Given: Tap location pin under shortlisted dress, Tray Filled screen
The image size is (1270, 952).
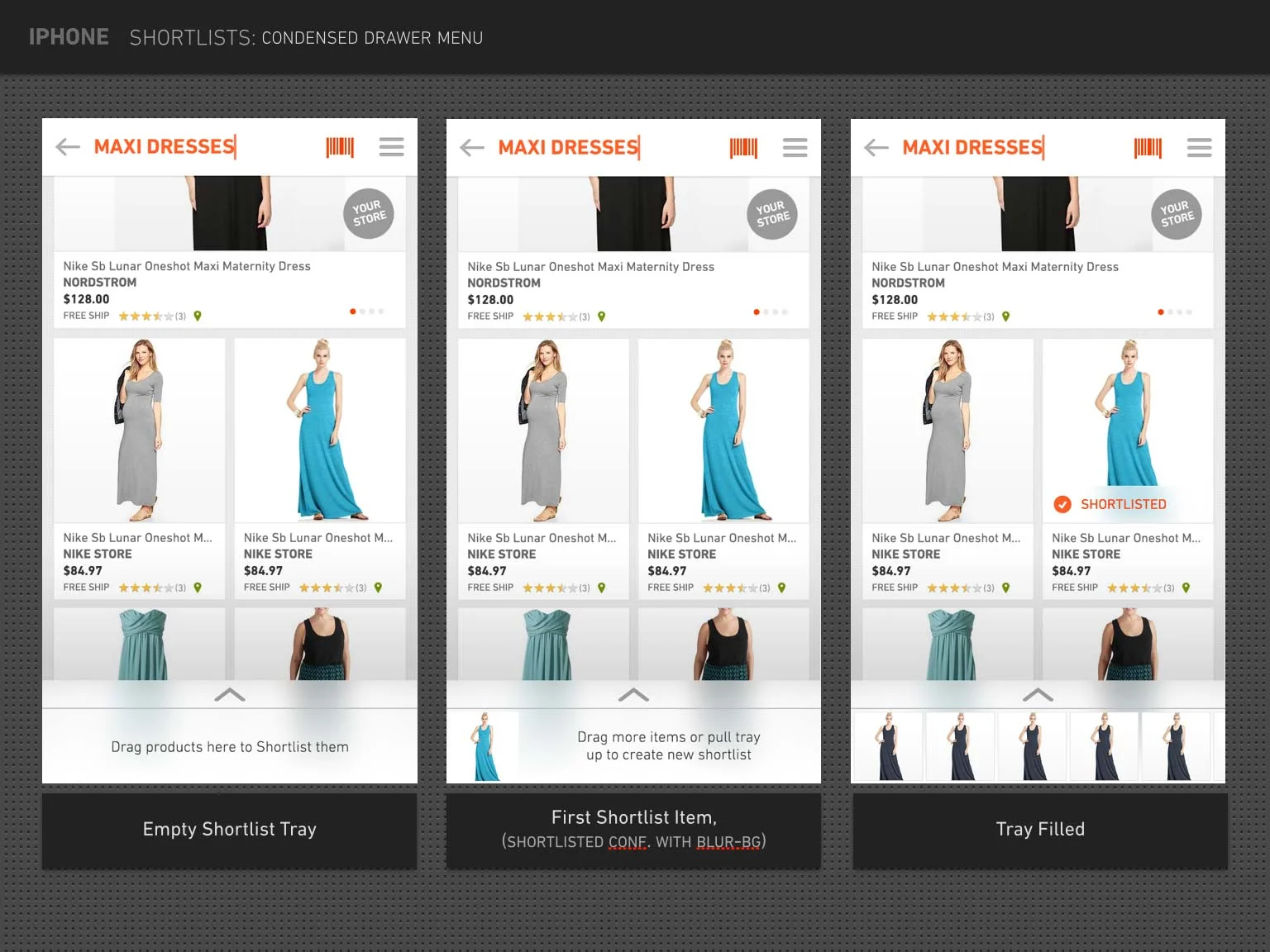Looking at the screenshot, I should (1186, 588).
